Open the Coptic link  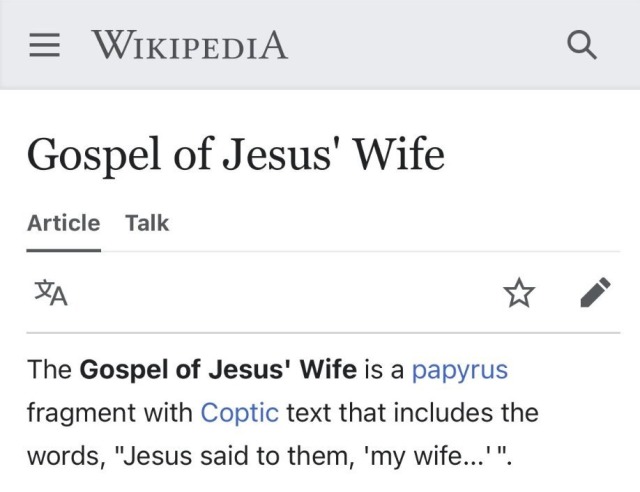point(240,412)
